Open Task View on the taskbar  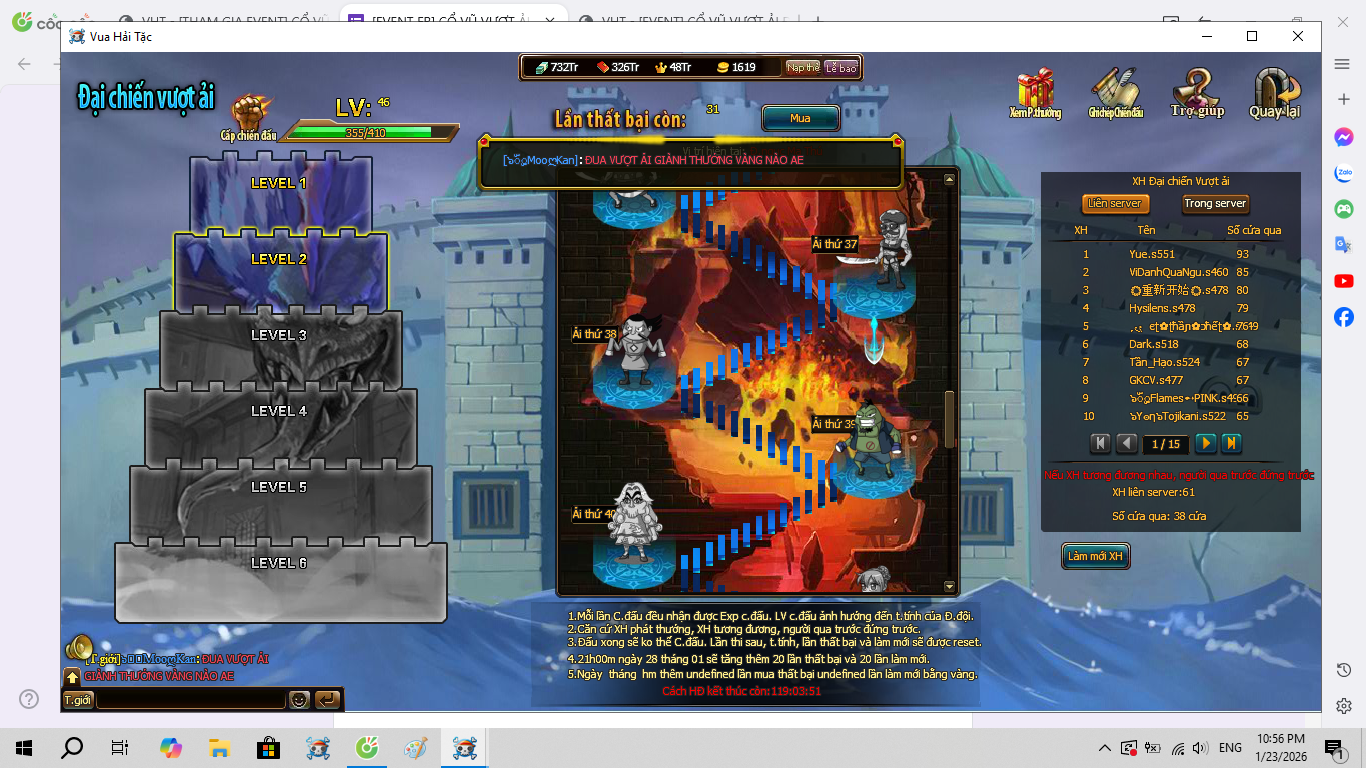click(x=120, y=747)
